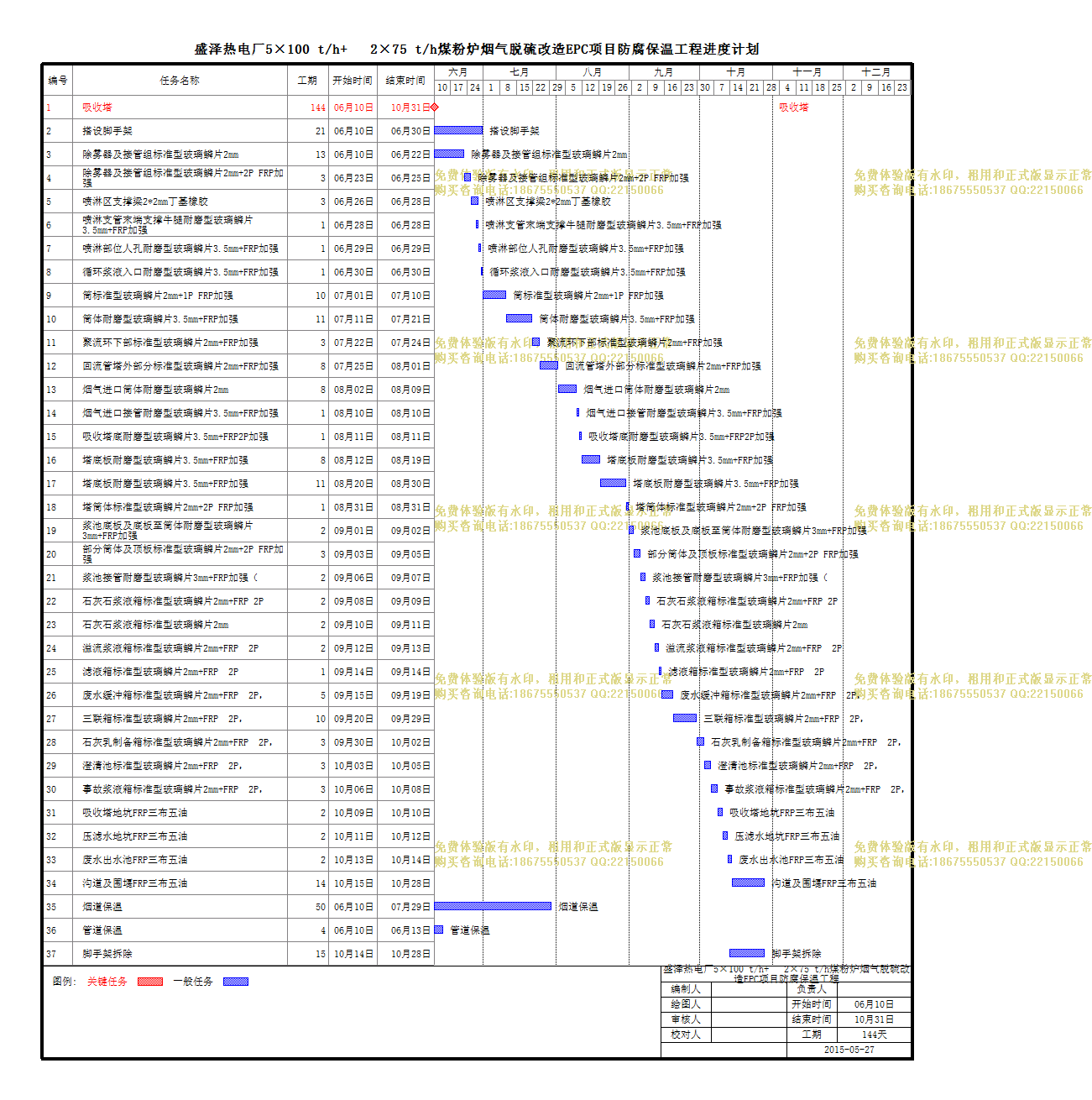Click the 关键任务 legend label
This screenshot has width=1092, height=1100.
[x=107, y=981]
